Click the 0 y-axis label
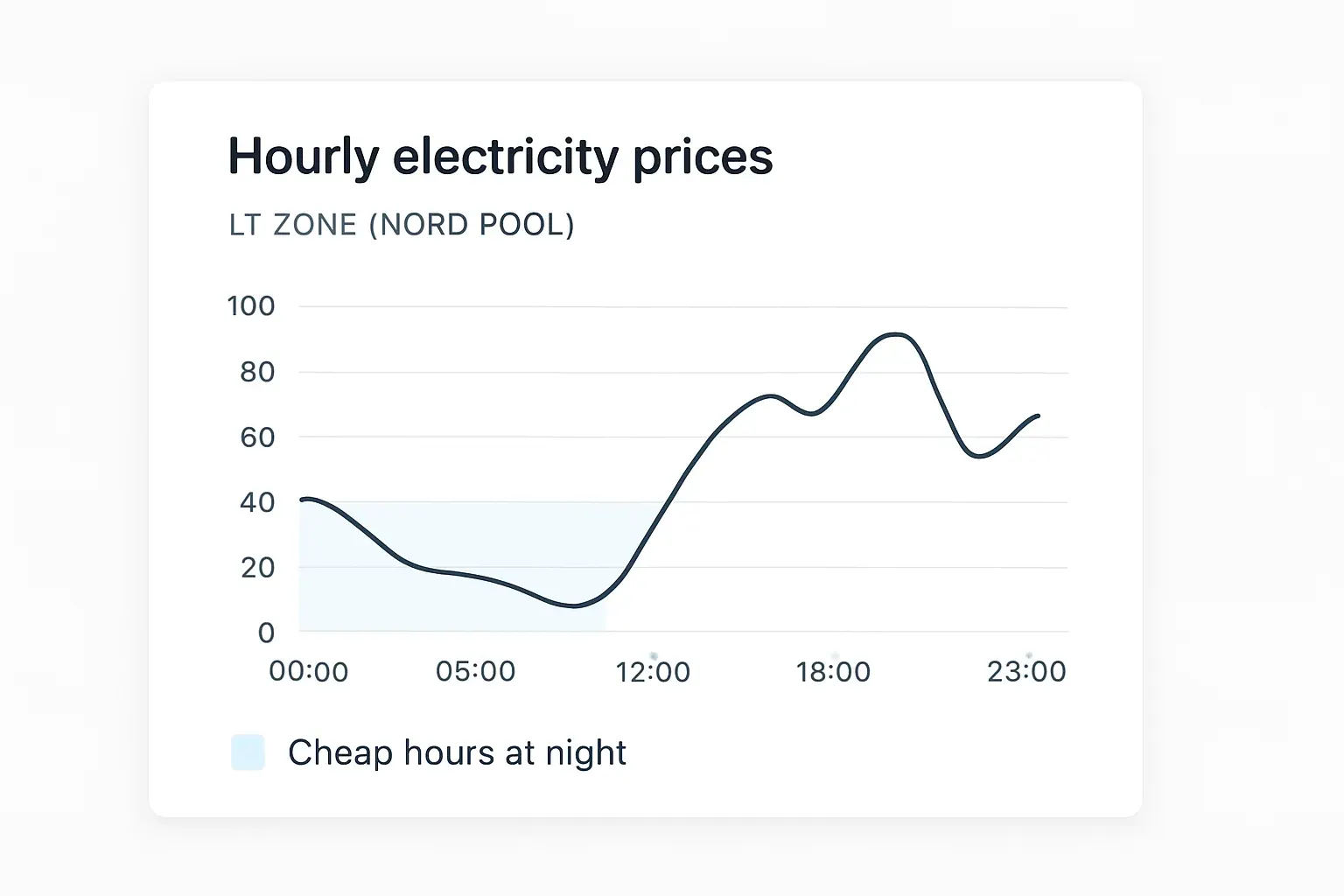This screenshot has height=896, width=1344. pos(266,632)
